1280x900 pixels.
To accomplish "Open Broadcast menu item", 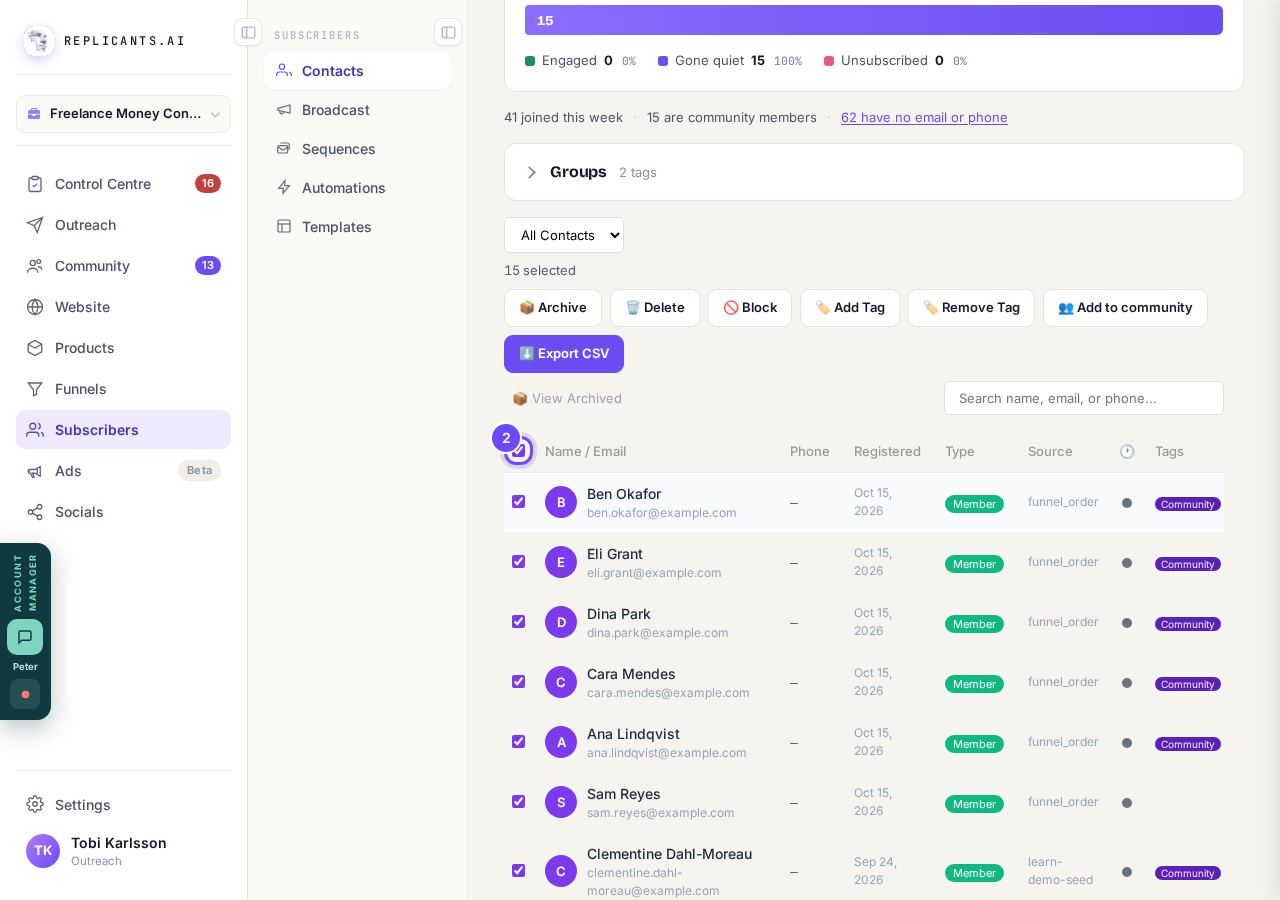I will point(357,110).
